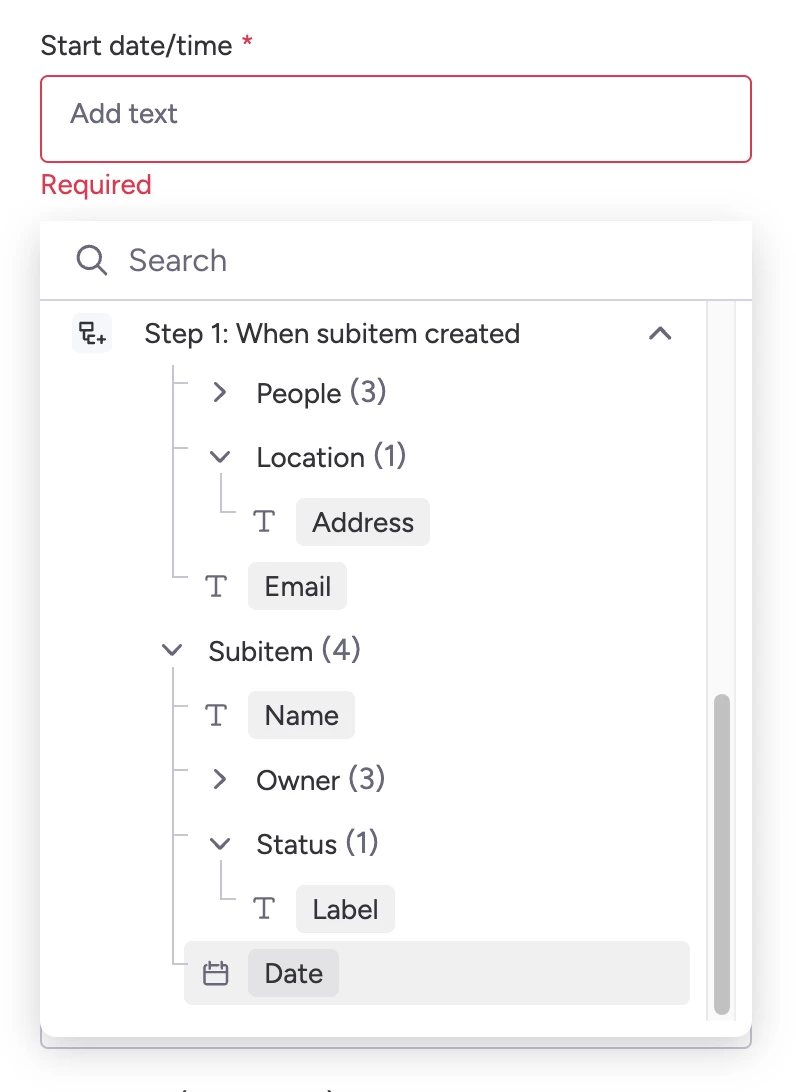Expand the Owner group chevron
This screenshot has height=1092, width=796.
(220, 780)
